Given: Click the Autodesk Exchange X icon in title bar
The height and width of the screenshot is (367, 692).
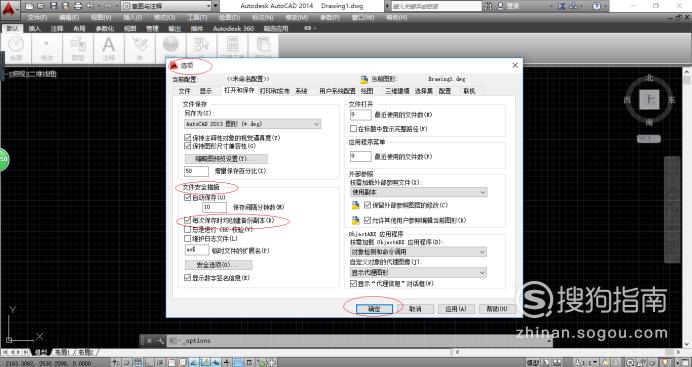Looking at the screenshot, I should click(x=561, y=6).
